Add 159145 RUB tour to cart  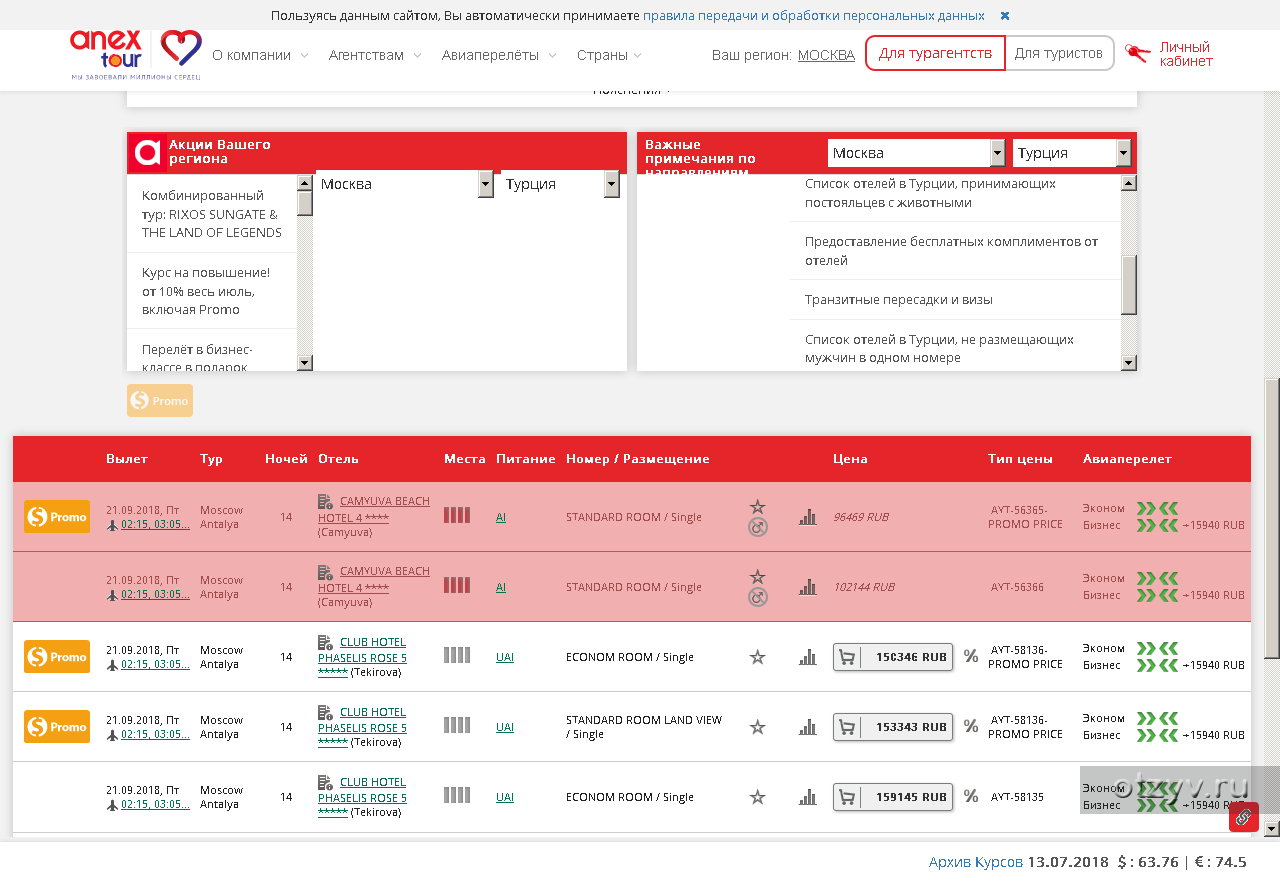(893, 797)
